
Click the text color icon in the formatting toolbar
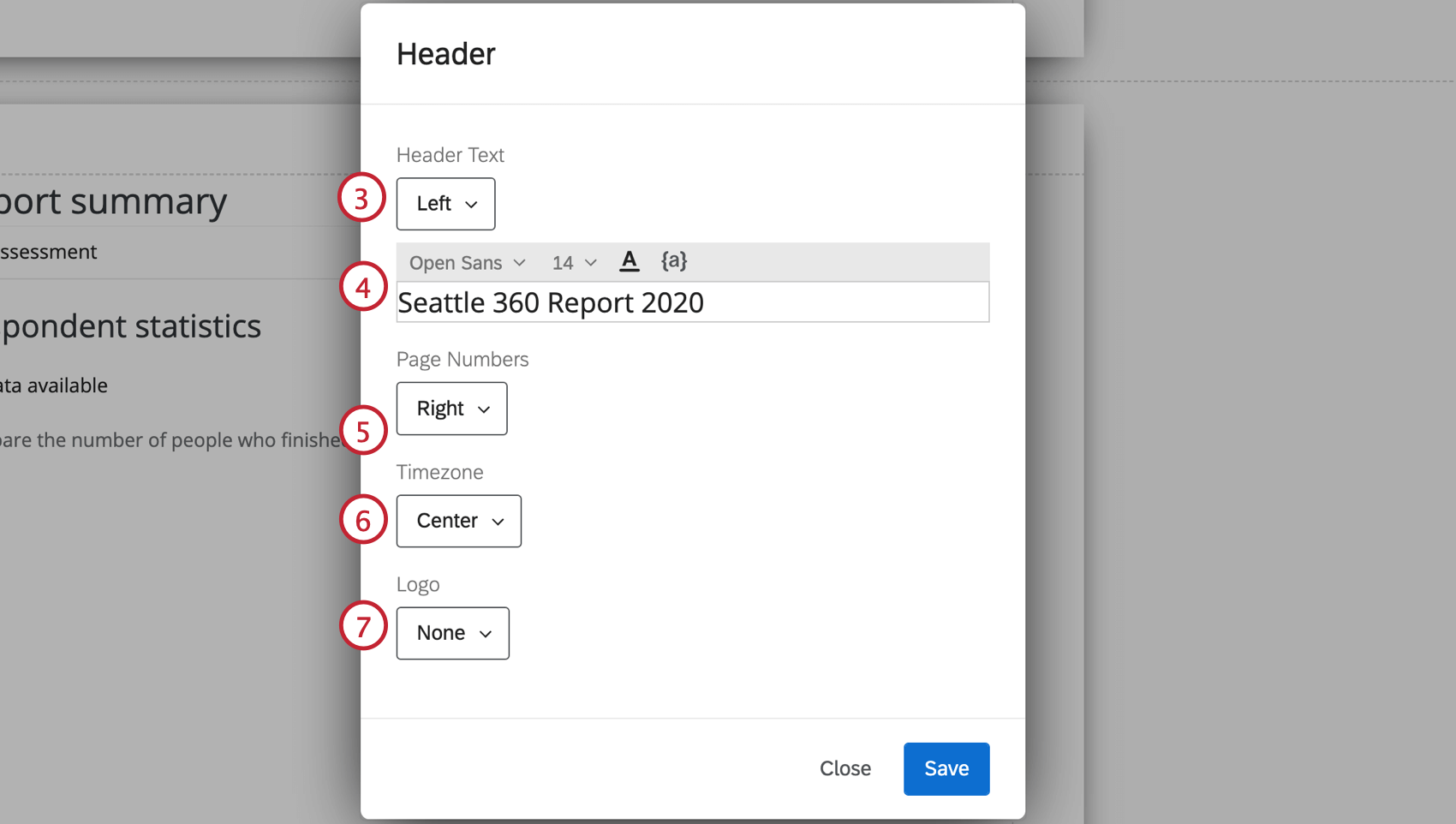[630, 261]
